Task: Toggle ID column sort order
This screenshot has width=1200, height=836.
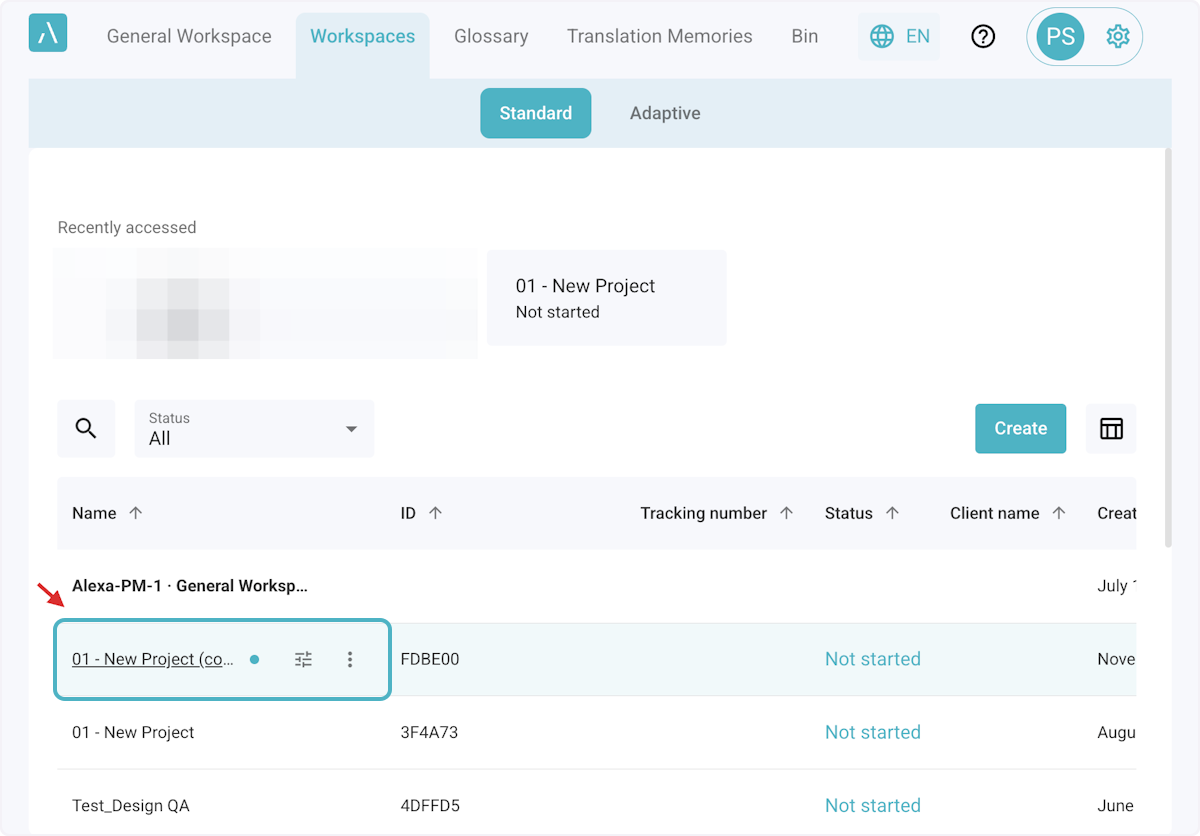Action: [x=435, y=513]
